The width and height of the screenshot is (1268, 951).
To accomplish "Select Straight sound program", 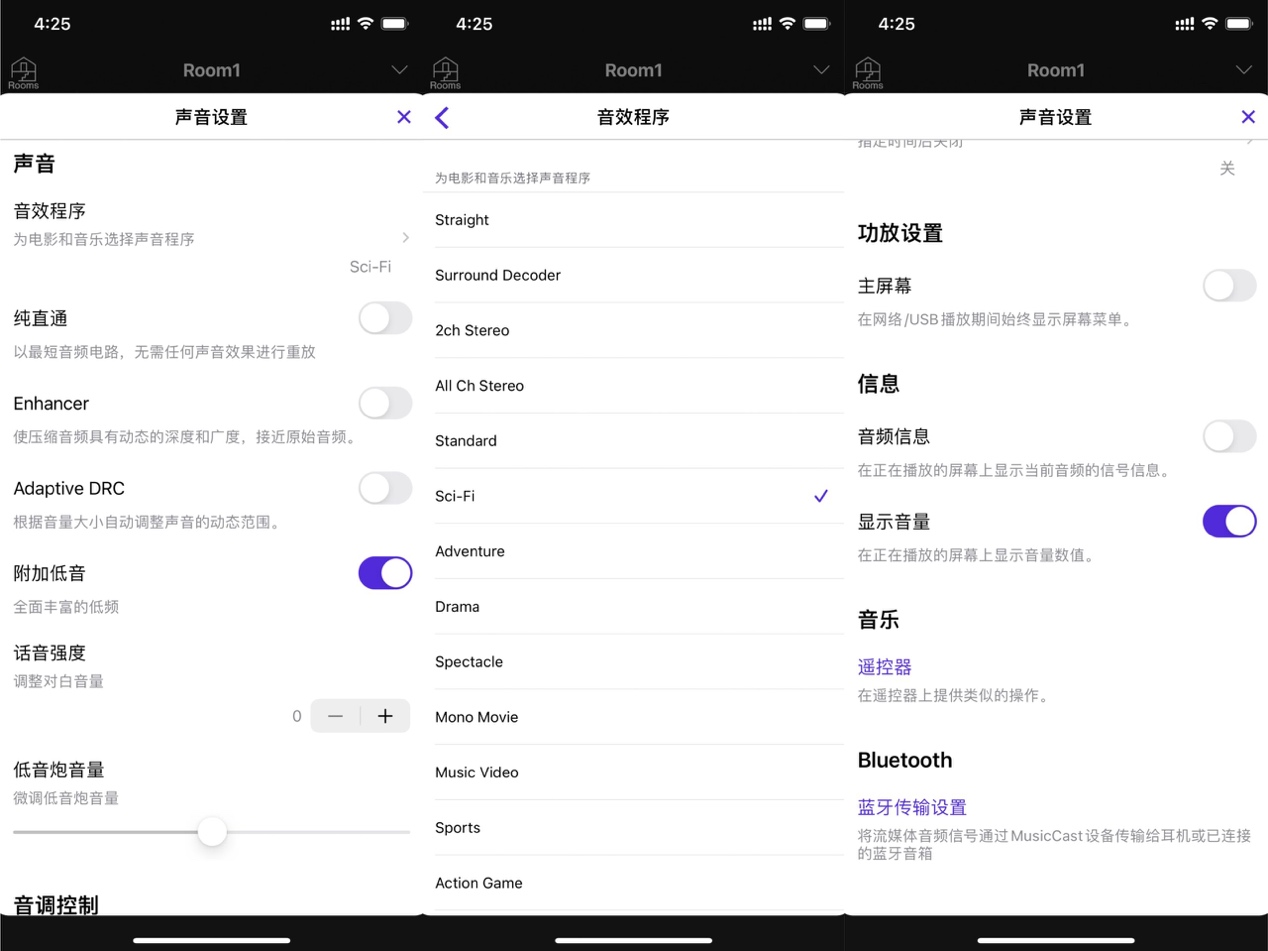I will (x=633, y=220).
